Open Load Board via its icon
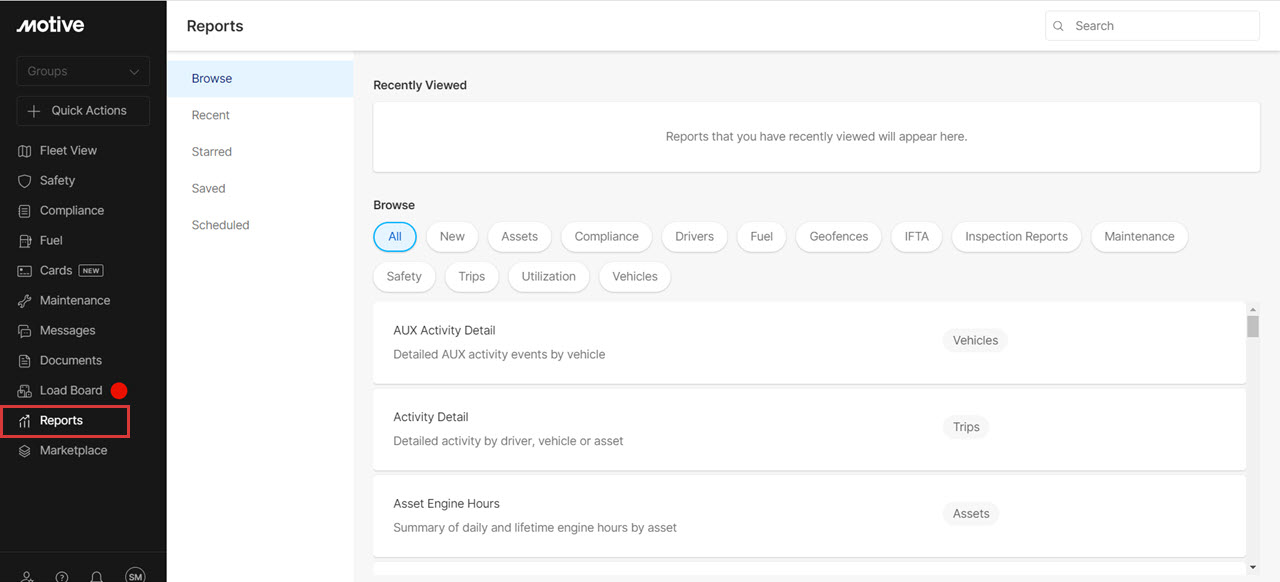 click(25, 391)
